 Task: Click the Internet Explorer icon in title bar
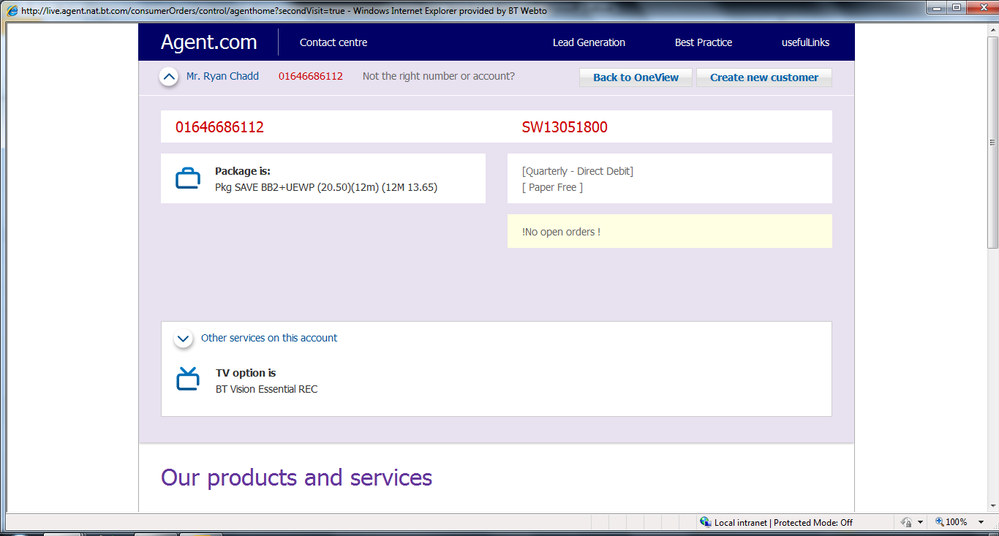click(x=11, y=10)
